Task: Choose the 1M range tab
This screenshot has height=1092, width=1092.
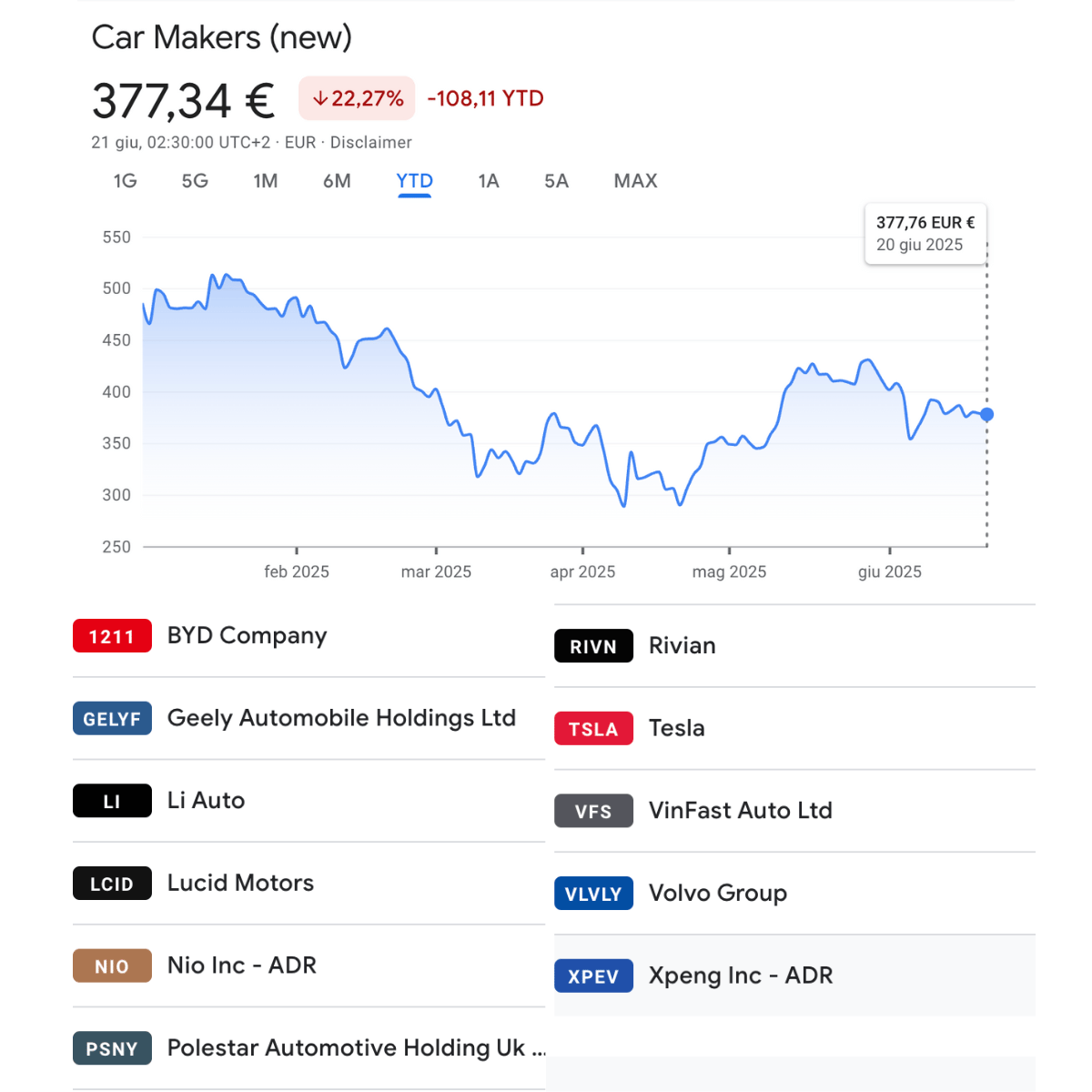Action: coord(266,181)
